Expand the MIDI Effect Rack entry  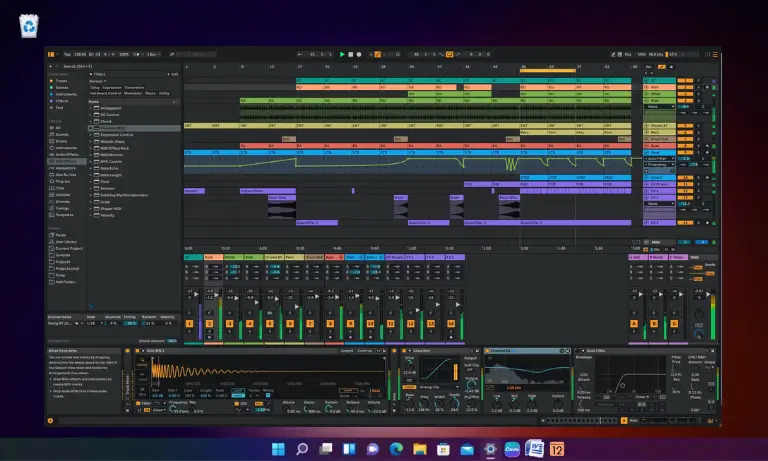[x=91, y=148]
